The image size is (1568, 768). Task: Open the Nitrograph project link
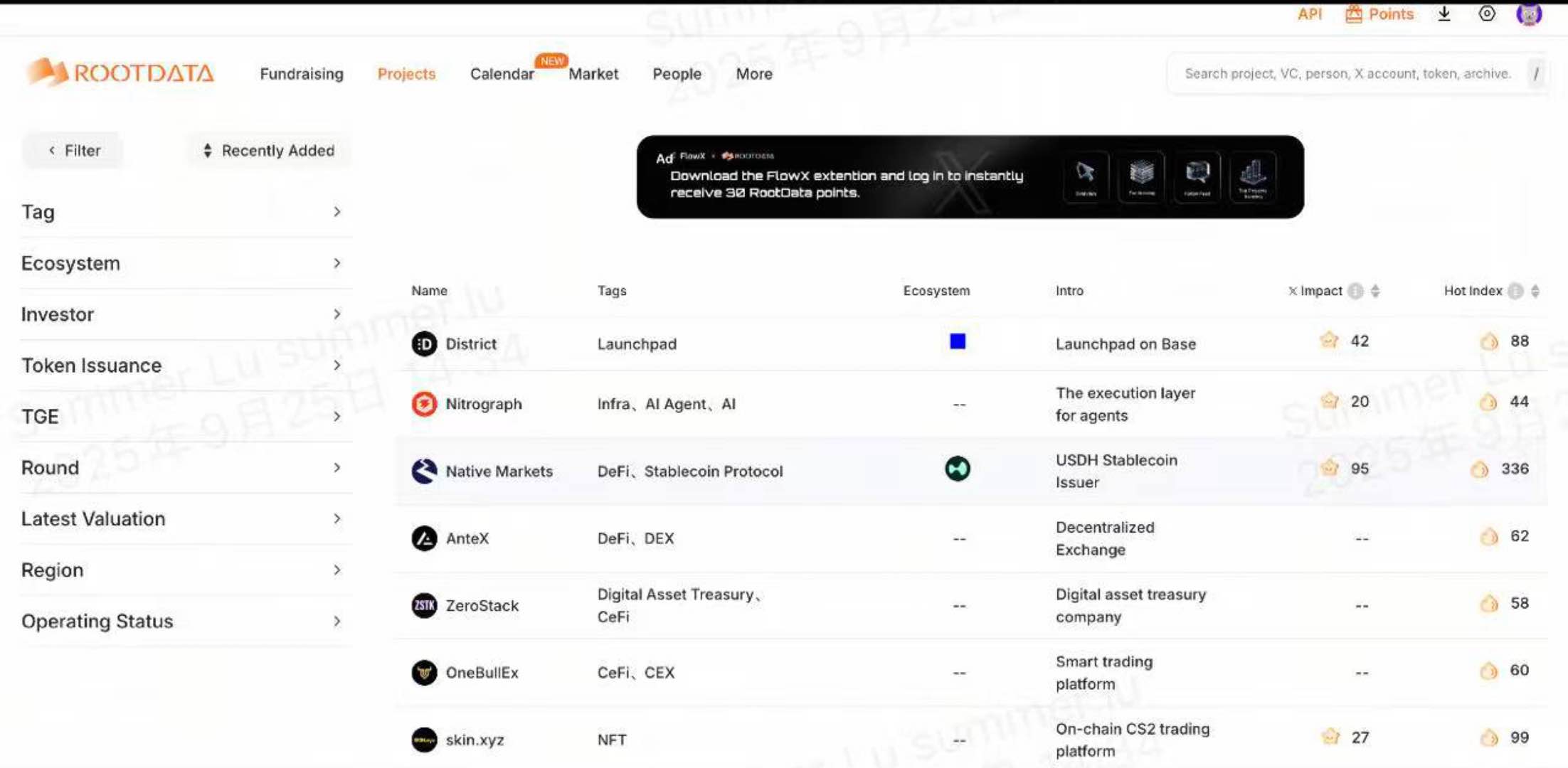tap(484, 404)
